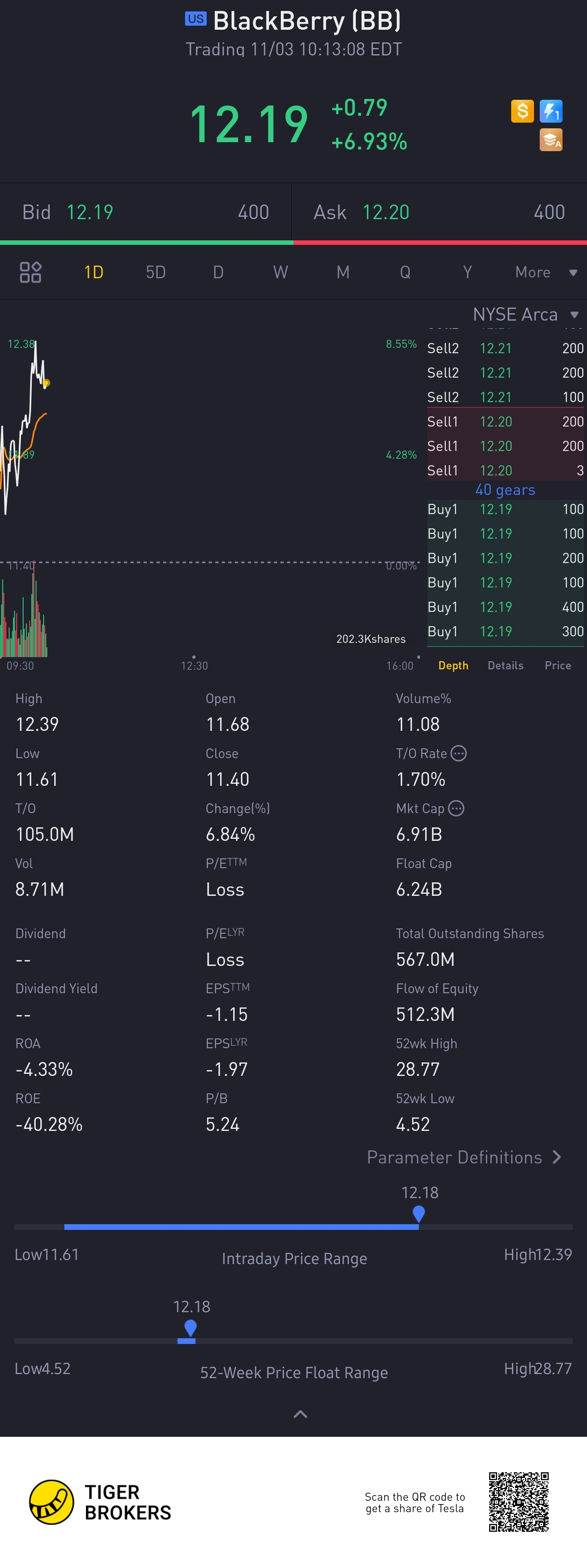Switch to the 5D chart tab
Image resolution: width=587 pixels, height=1568 pixels.
pos(156,272)
